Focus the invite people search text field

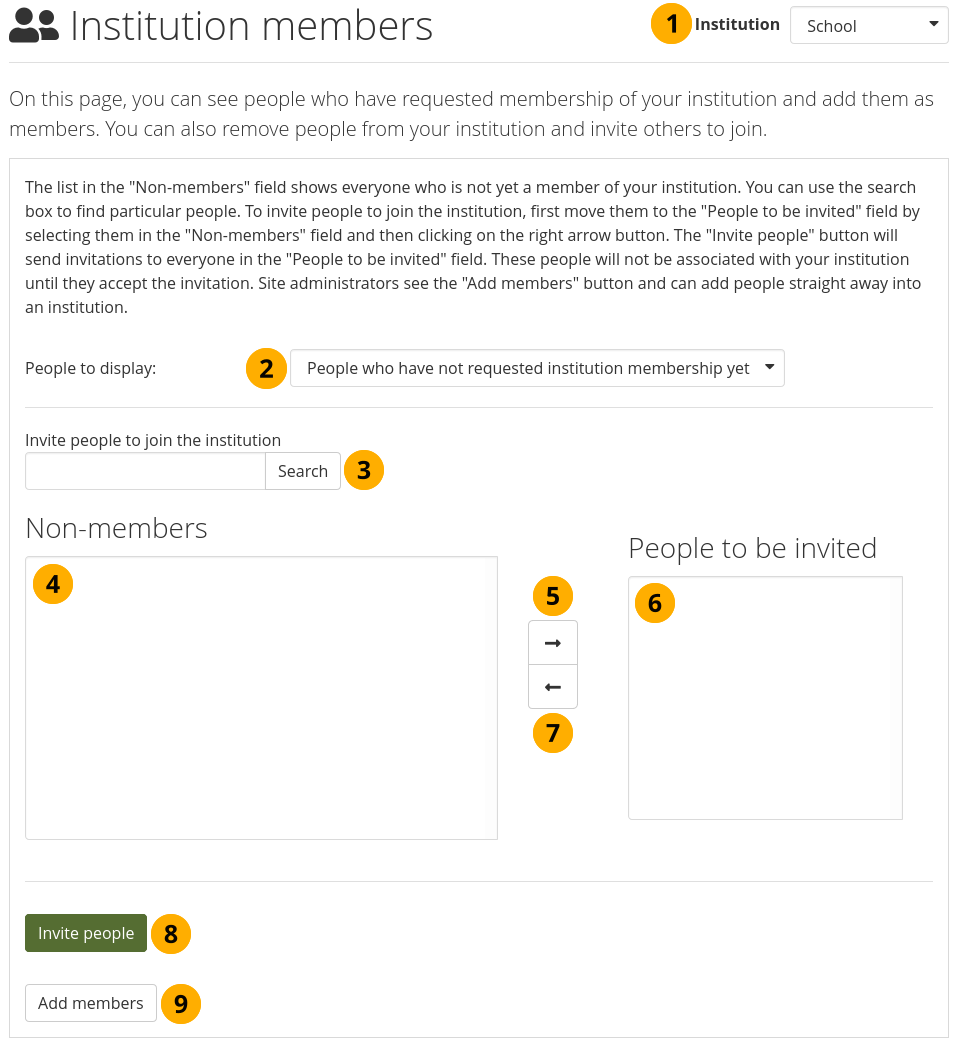(x=145, y=472)
